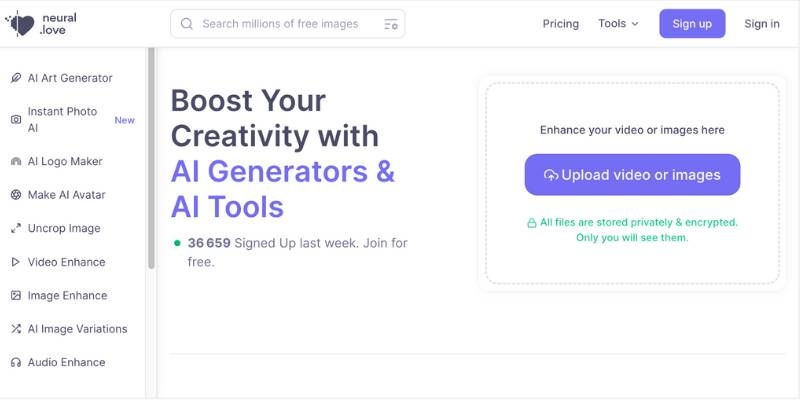
Task: Open the Pricing page
Action: 560,24
